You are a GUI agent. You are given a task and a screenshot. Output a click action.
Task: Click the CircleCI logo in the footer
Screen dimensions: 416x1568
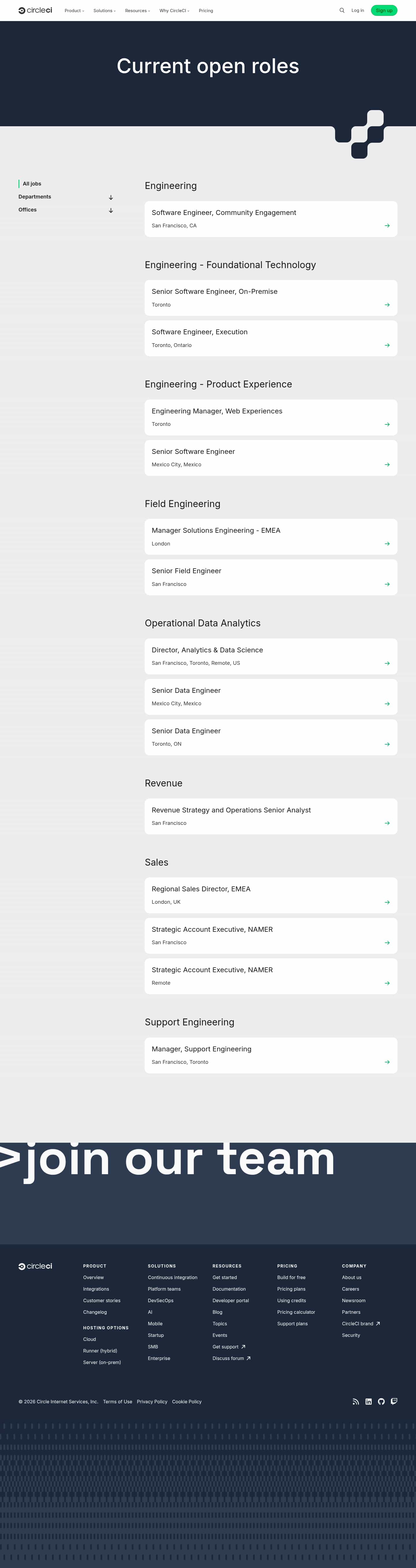(35, 1266)
